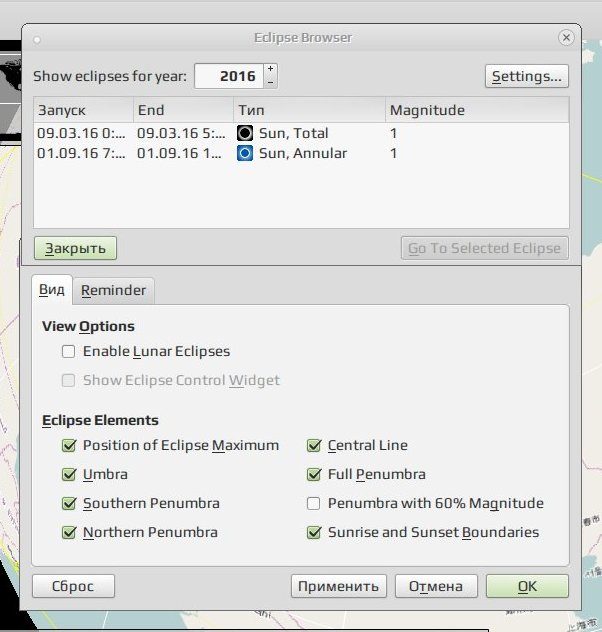The width and height of the screenshot is (602, 632).
Task: Click into the year field showing 2016
Action: pos(229,76)
